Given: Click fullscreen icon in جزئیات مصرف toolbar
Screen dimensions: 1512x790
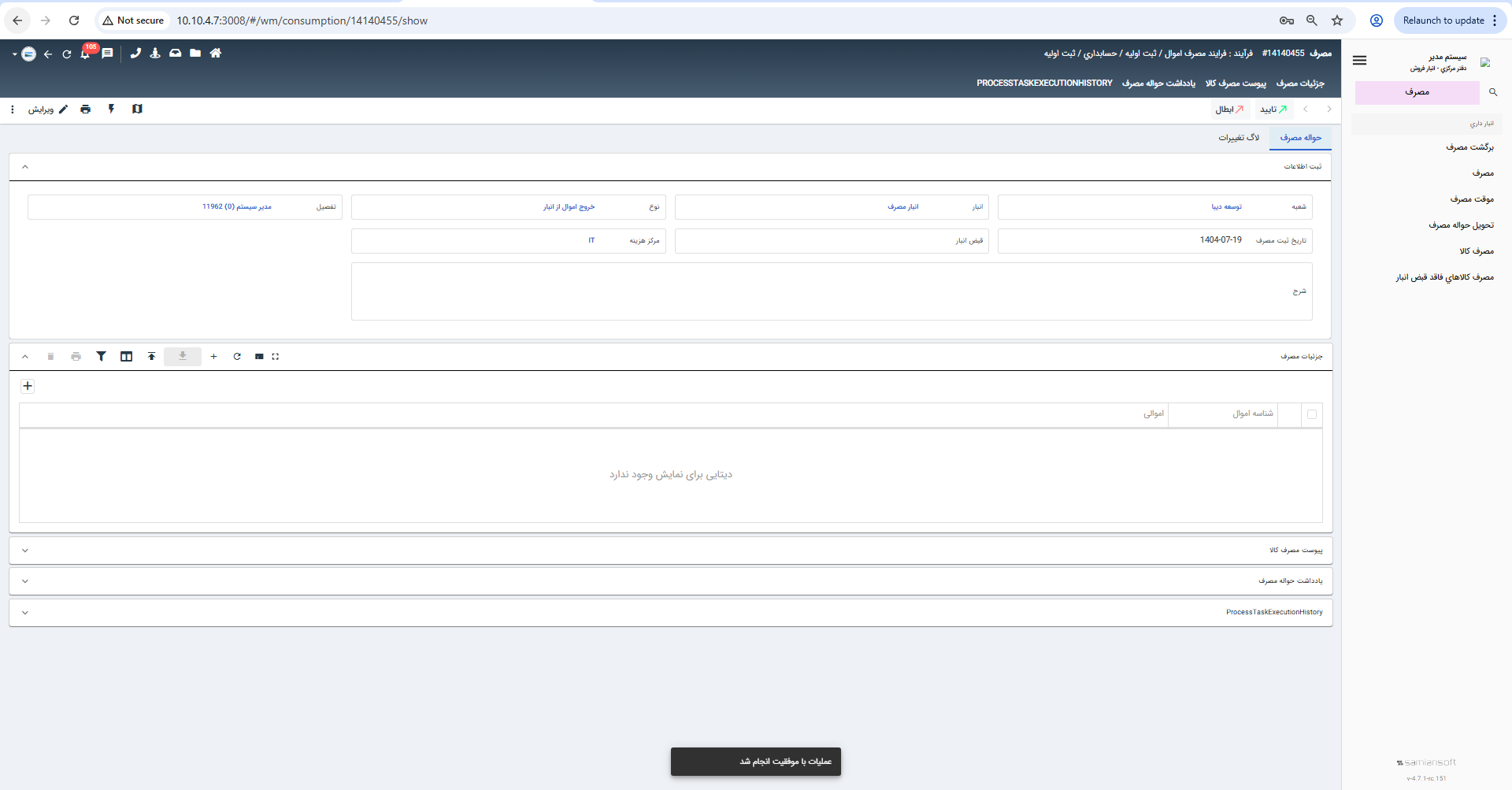Looking at the screenshot, I should click(x=276, y=357).
